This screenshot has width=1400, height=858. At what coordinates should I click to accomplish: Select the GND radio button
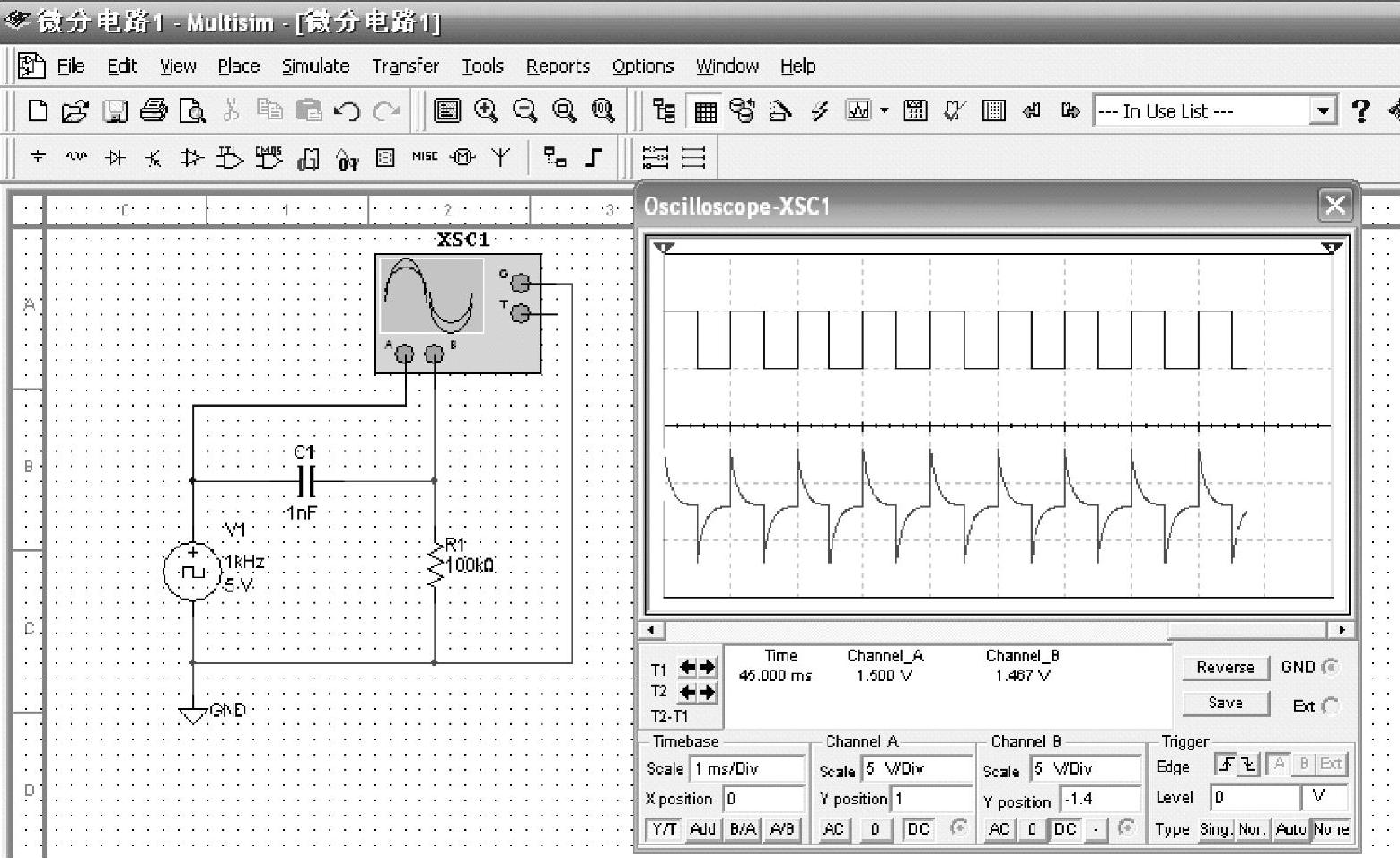(1330, 667)
